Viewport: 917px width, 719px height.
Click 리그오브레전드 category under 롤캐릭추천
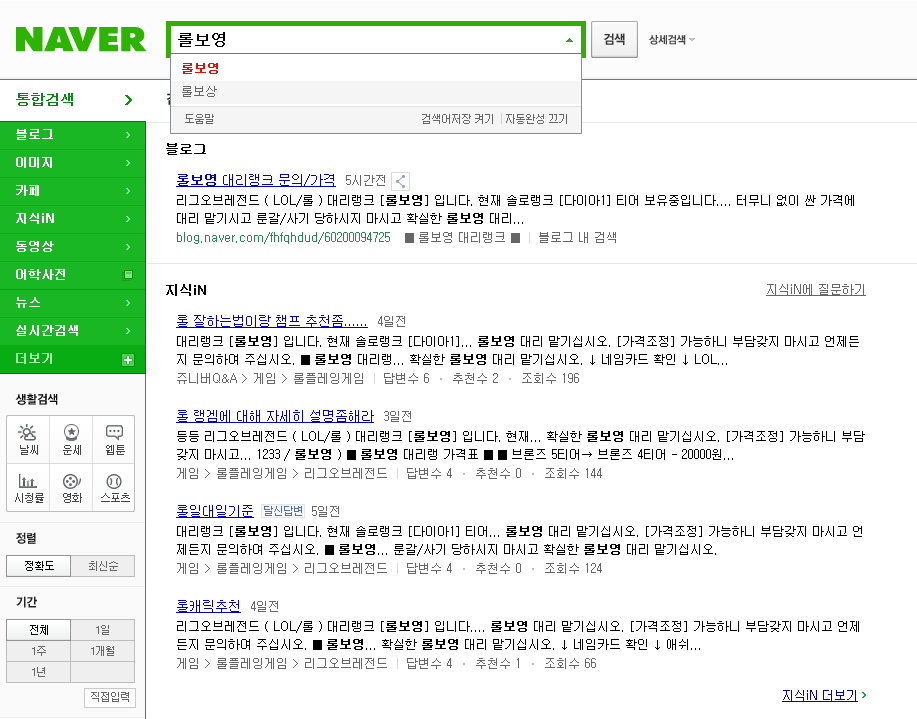click(x=345, y=663)
